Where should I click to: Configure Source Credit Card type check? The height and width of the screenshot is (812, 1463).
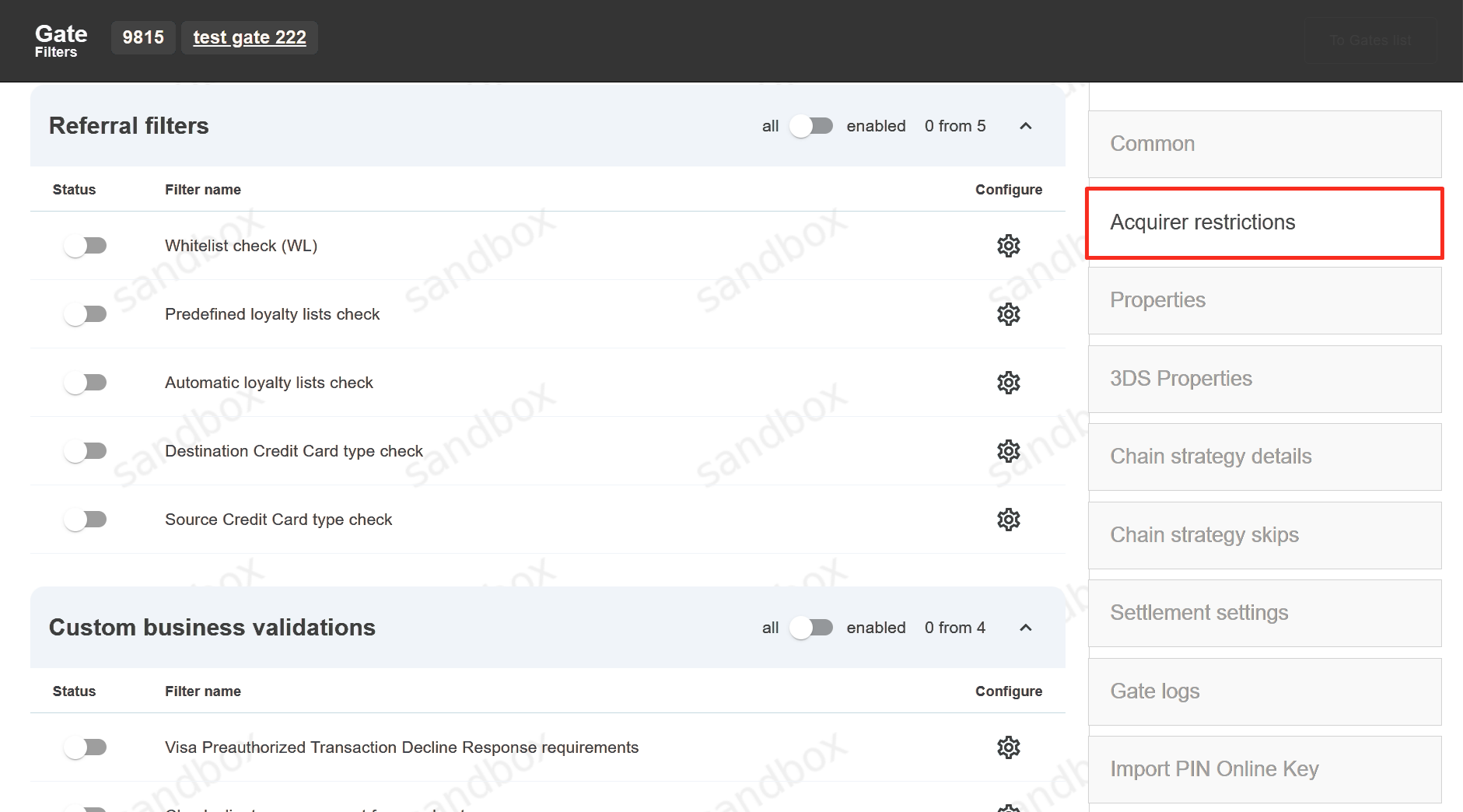pyautogui.click(x=1008, y=520)
